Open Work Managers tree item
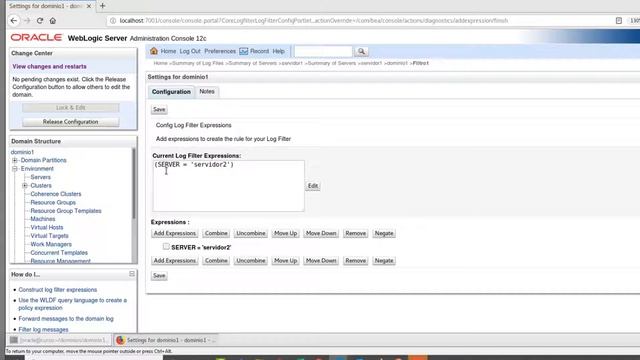640x360 pixels. coord(51,244)
